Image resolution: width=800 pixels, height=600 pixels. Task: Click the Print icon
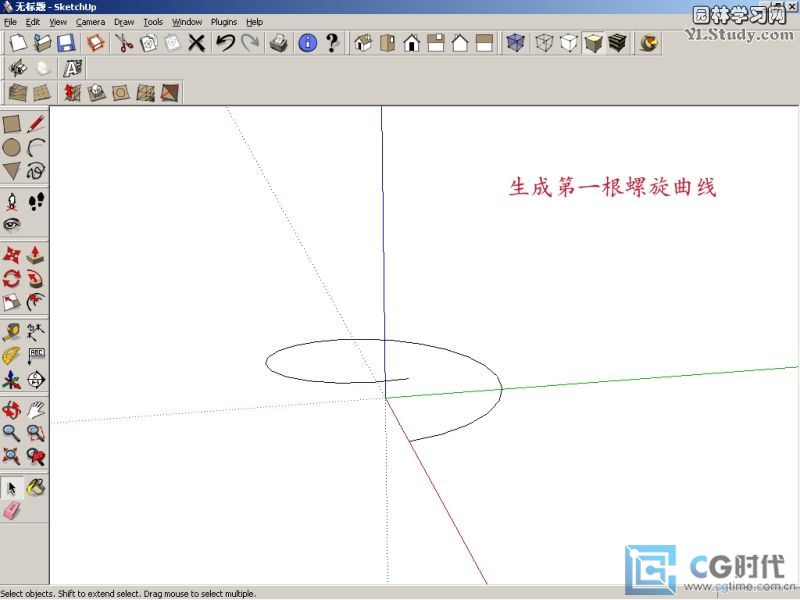coord(279,43)
